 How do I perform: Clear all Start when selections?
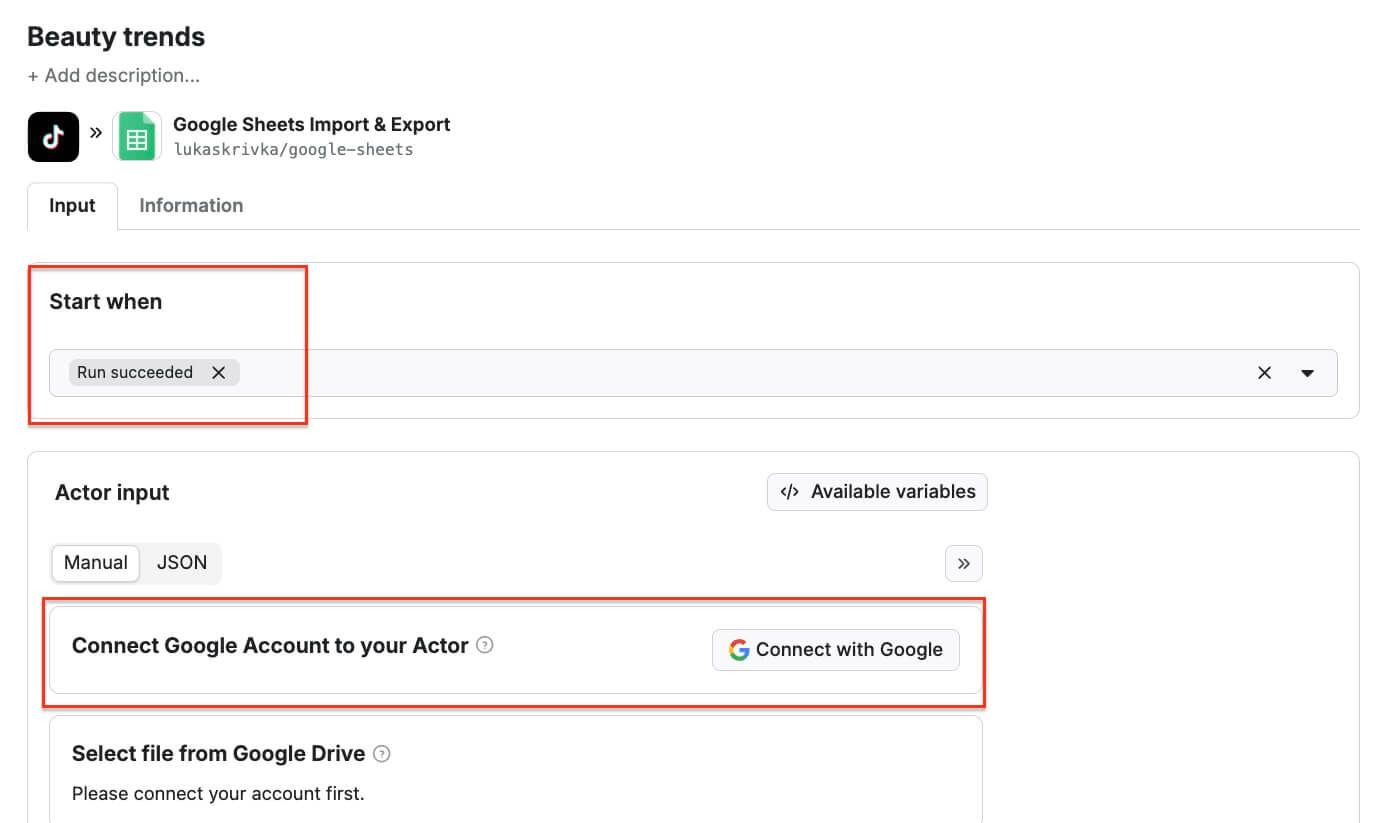(x=1264, y=373)
